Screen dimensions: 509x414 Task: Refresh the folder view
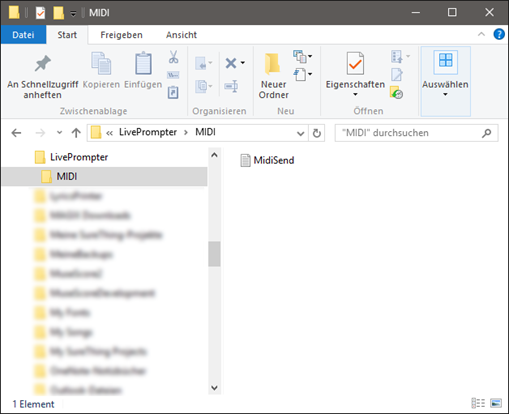coord(317,133)
